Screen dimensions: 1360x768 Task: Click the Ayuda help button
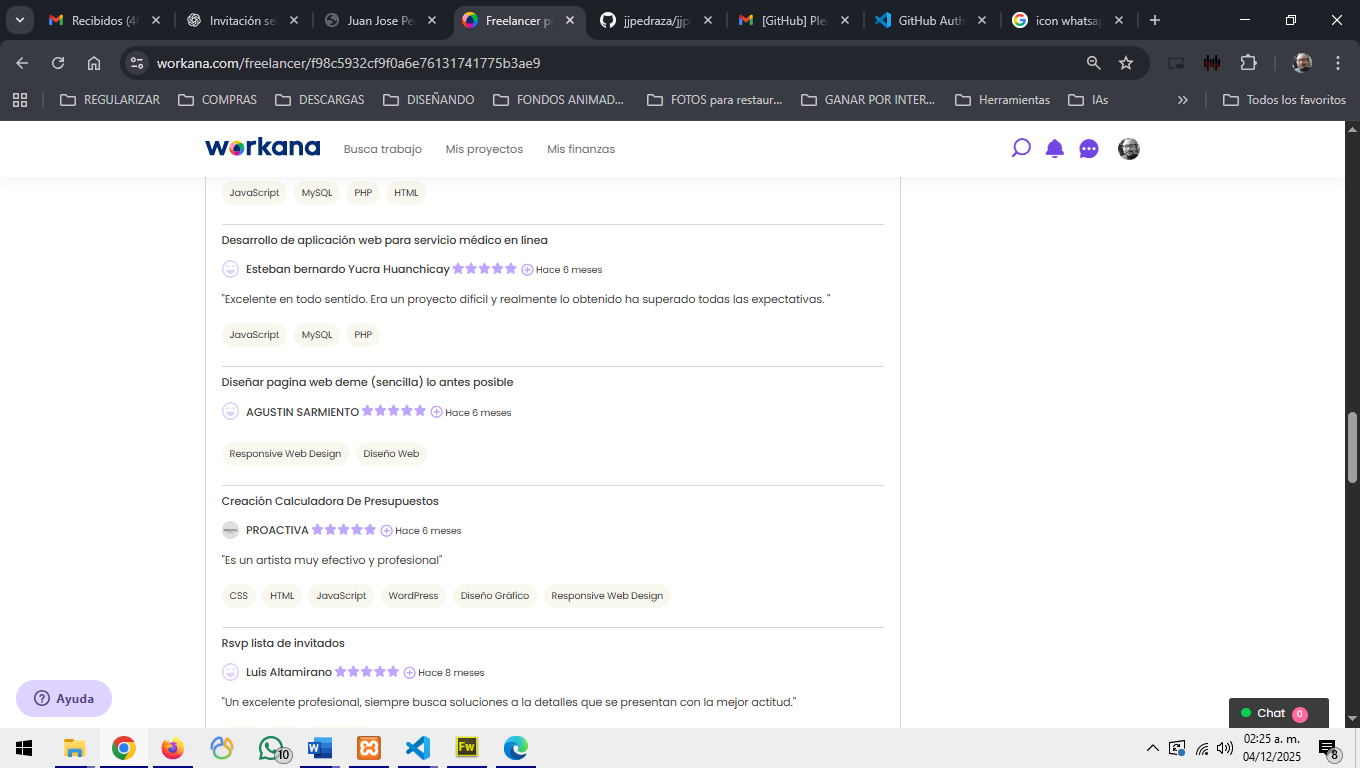[x=64, y=699]
